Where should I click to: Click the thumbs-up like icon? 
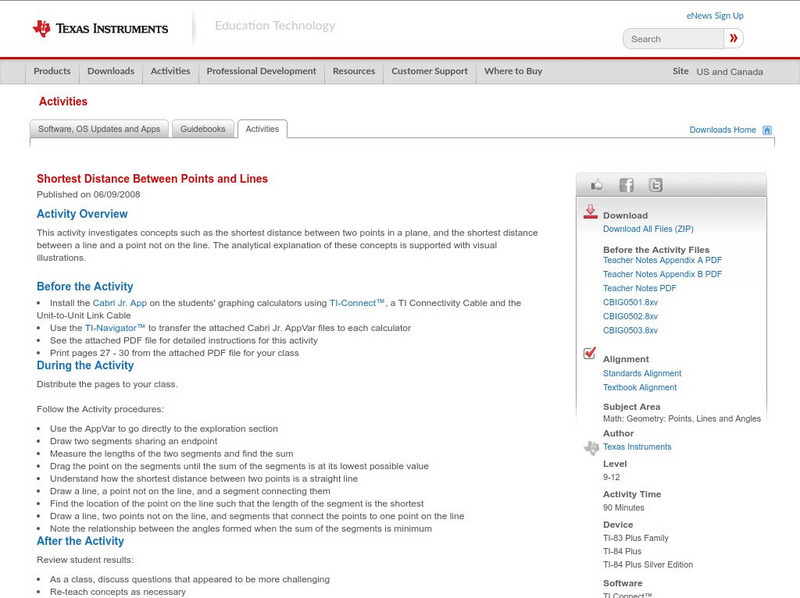click(x=596, y=185)
